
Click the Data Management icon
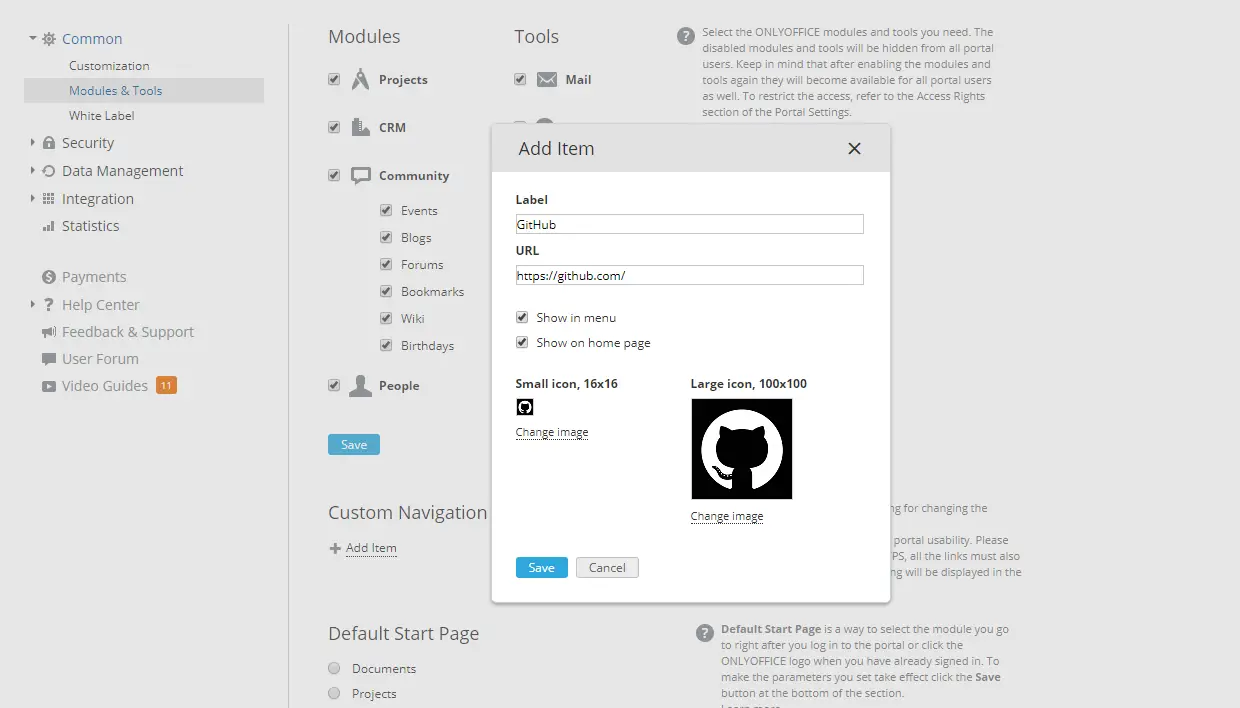48,171
